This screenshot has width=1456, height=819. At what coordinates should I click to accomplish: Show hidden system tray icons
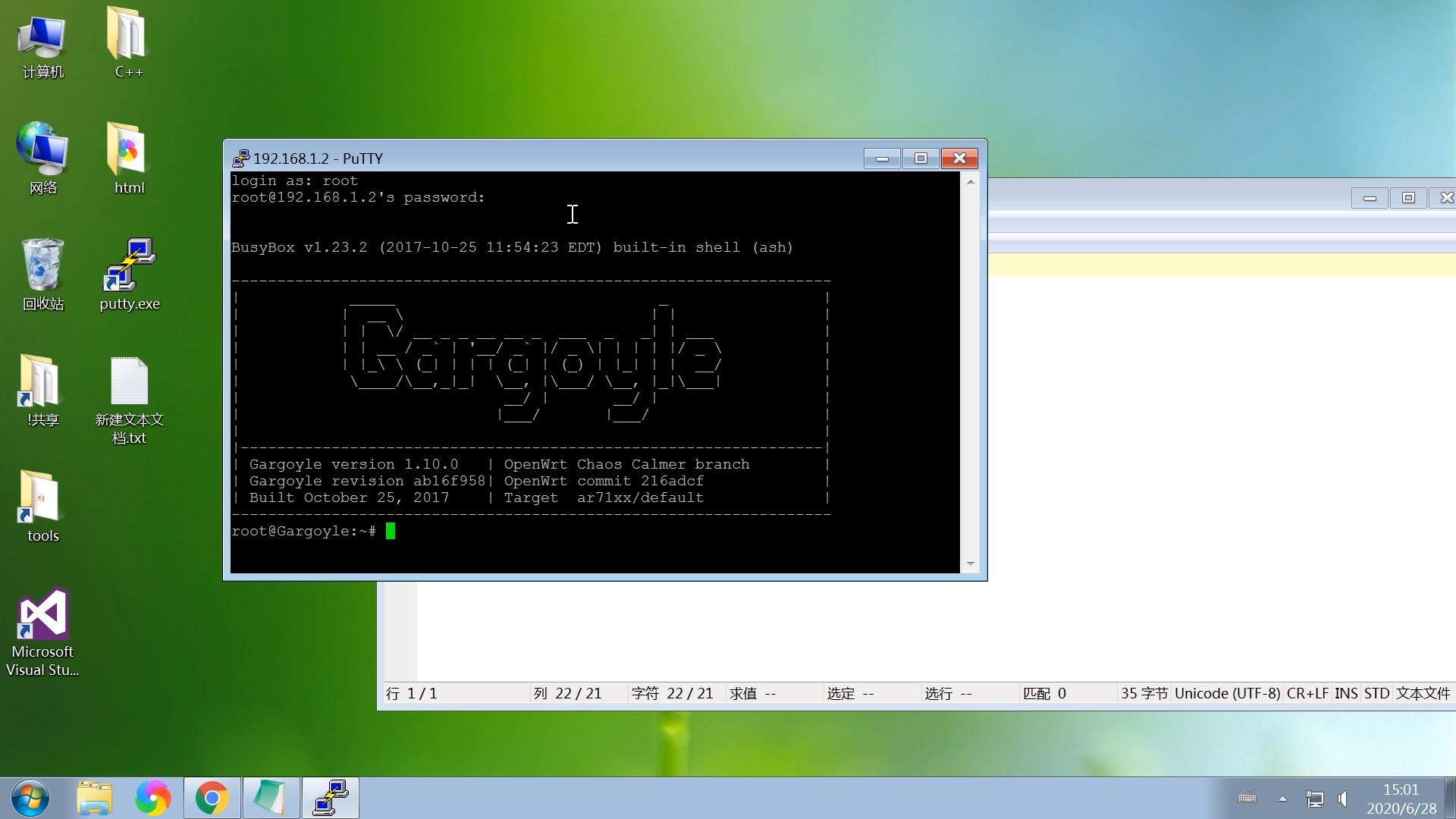1282,799
